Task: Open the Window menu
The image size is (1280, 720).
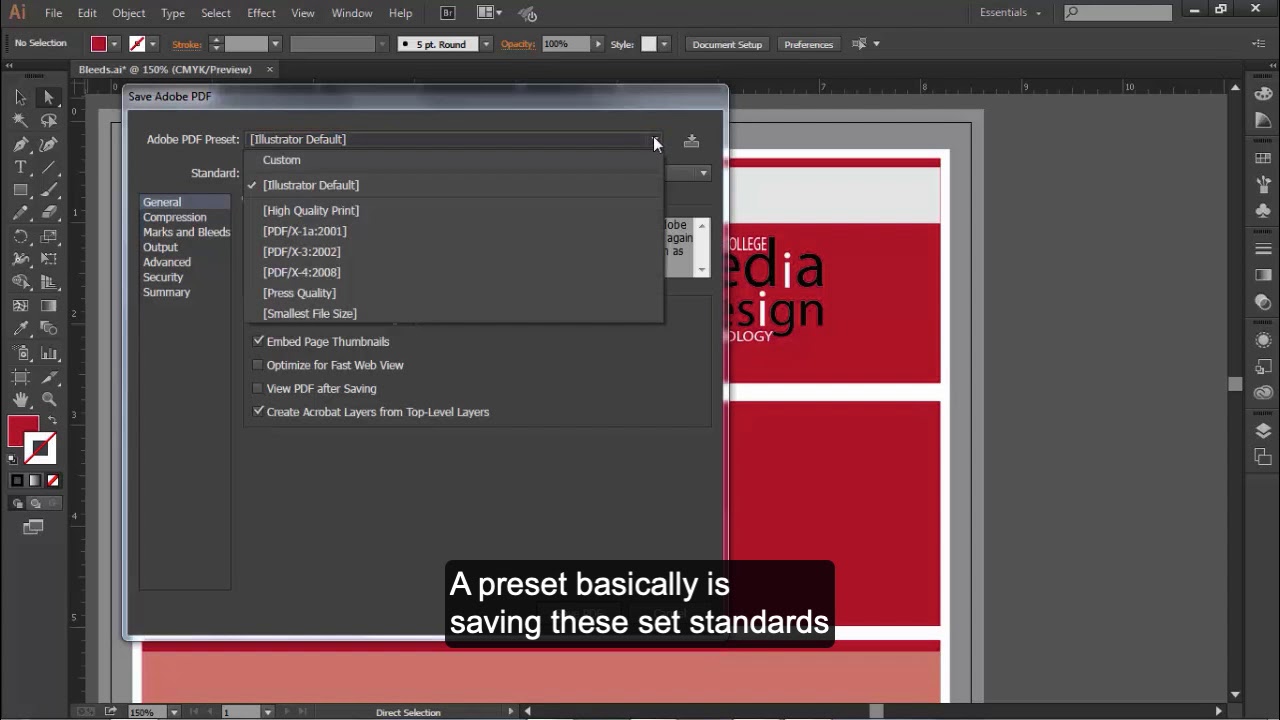Action: [352, 13]
